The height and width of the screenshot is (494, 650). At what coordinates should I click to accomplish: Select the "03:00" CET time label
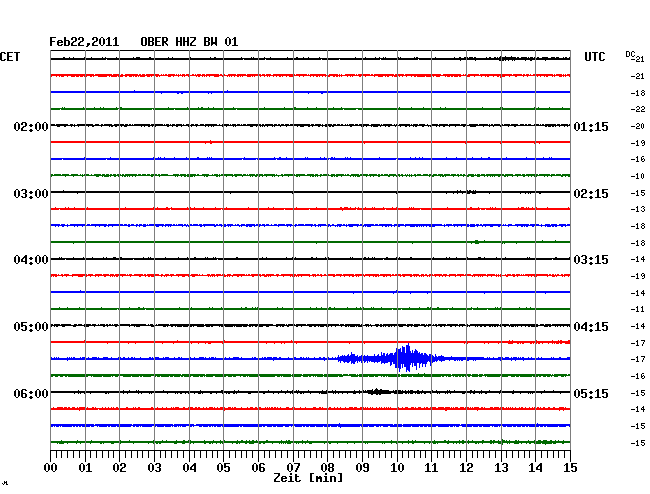click(31, 194)
